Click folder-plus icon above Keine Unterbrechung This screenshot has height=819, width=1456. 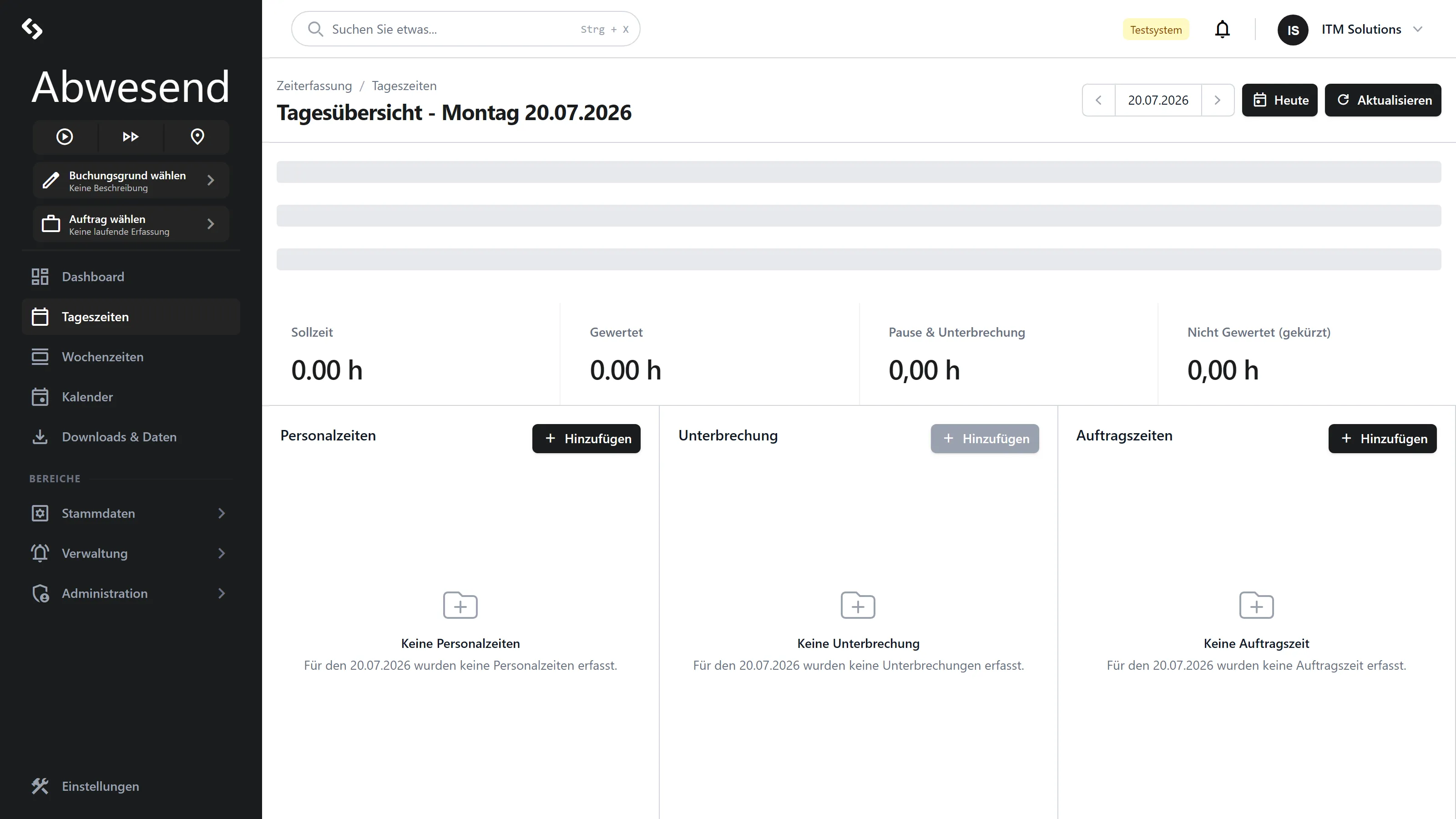pos(858,605)
